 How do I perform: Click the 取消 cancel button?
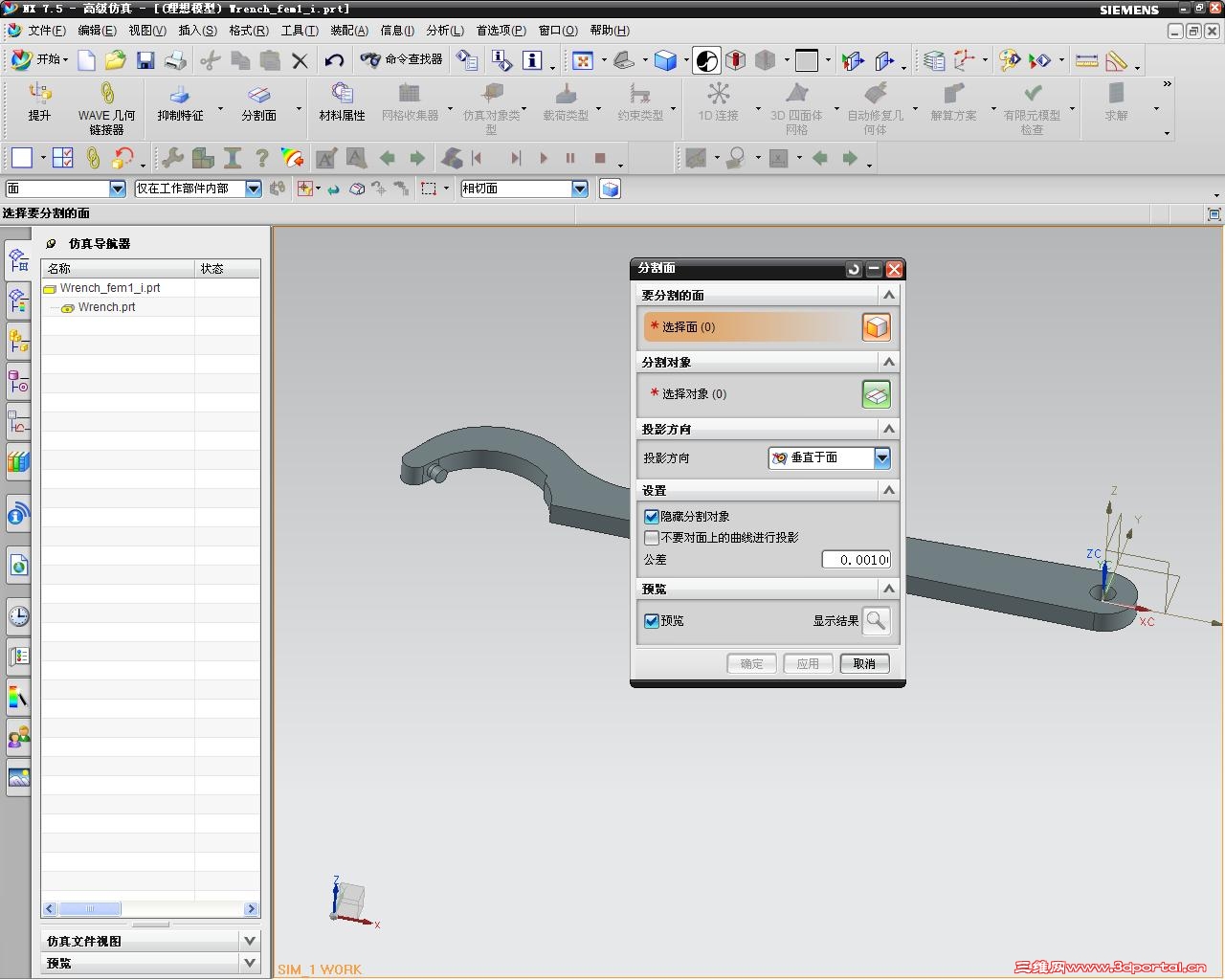[x=864, y=664]
